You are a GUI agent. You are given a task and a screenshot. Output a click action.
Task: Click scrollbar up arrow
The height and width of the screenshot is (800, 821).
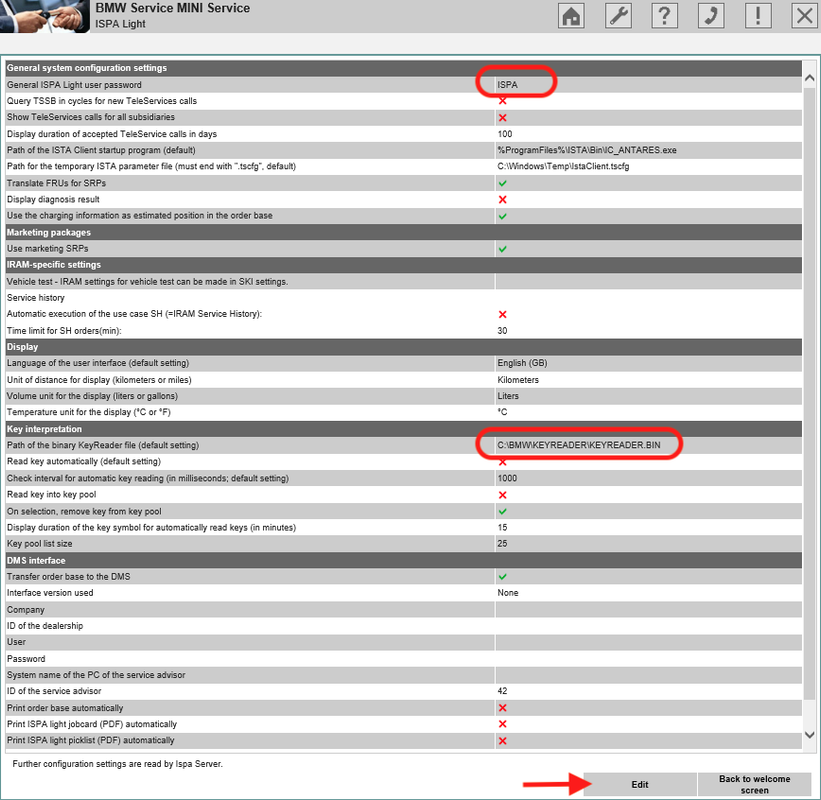(809, 78)
